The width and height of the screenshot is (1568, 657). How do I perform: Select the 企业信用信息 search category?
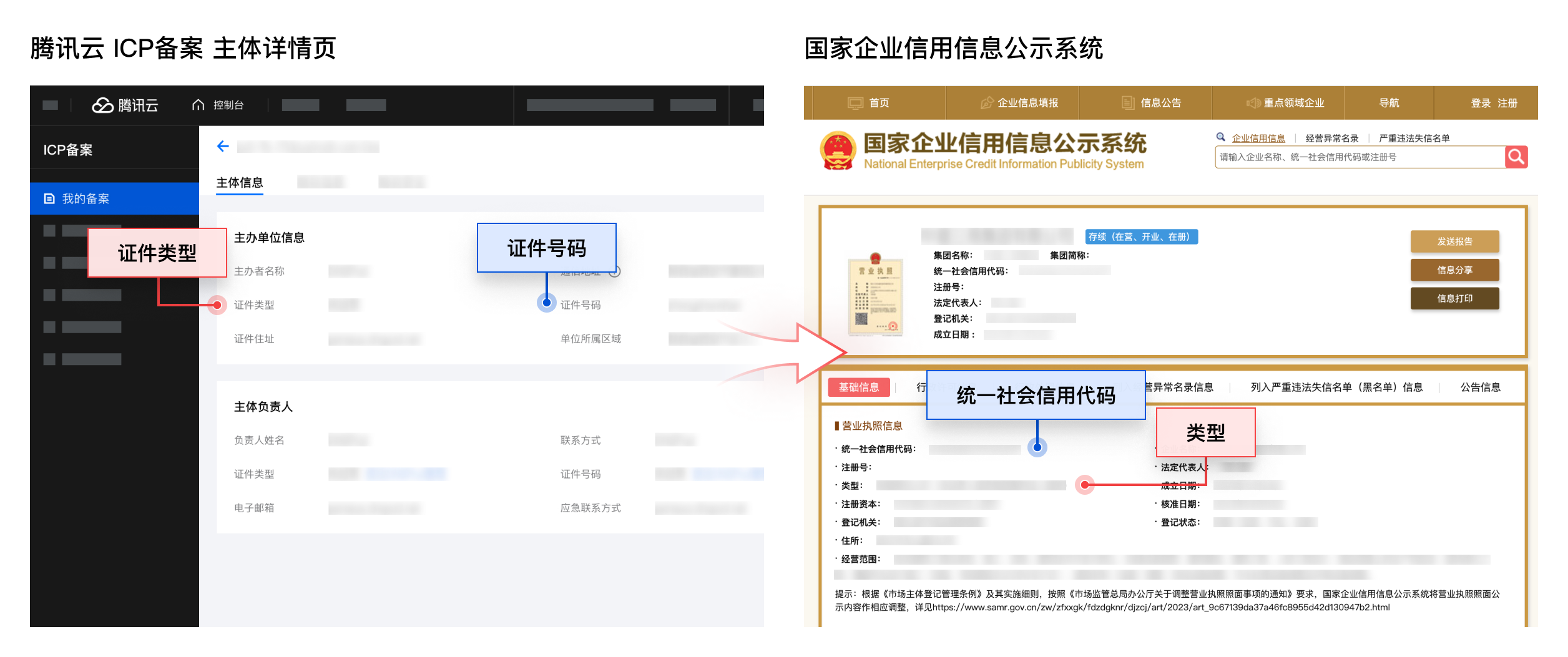click(1258, 138)
